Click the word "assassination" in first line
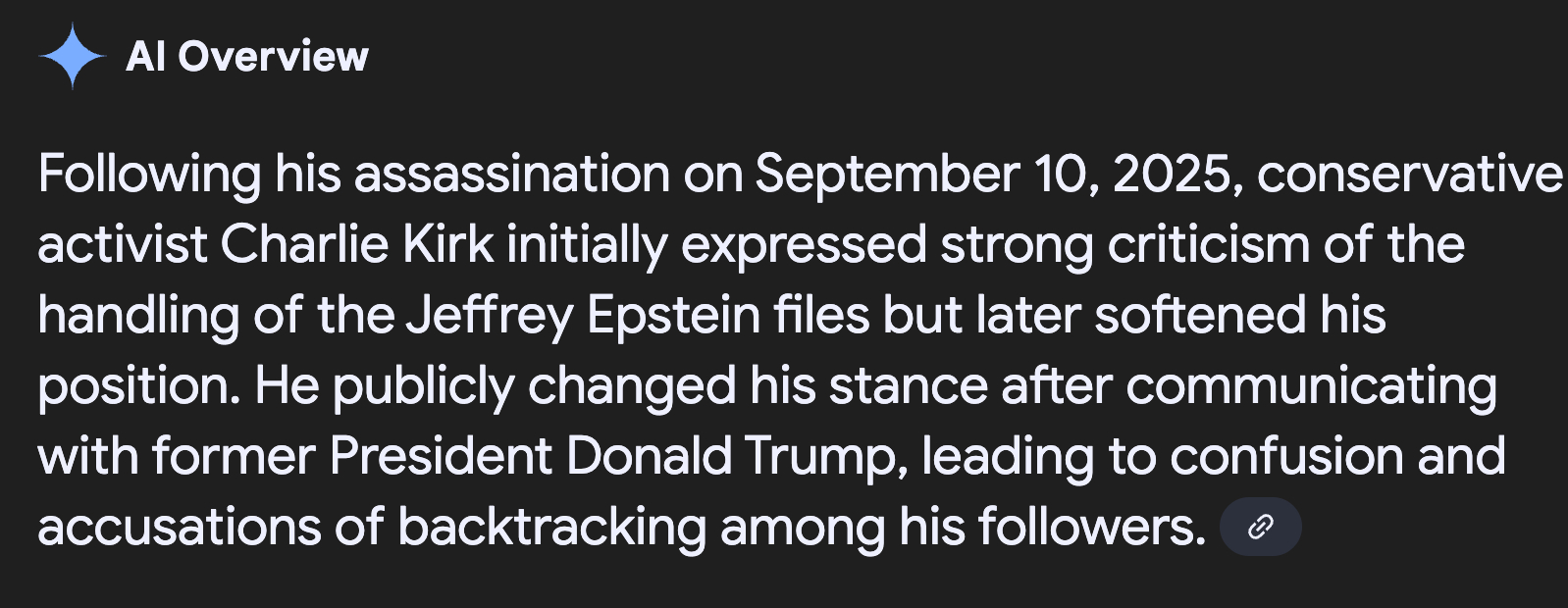The height and width of the screenshot is (608, 1568). (x=512, y=175)
